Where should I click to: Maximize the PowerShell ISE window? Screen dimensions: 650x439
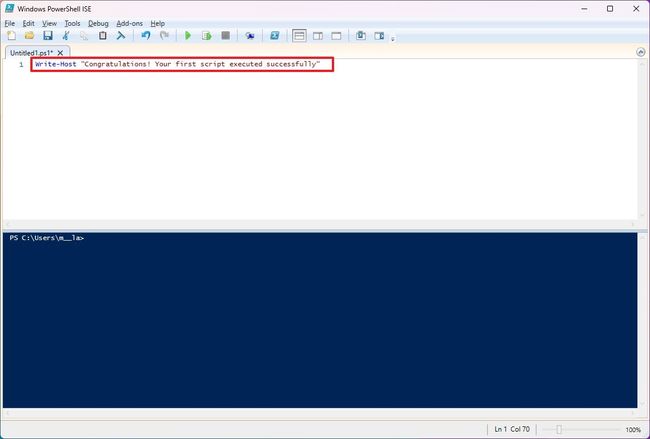click(x=610, y=9)
